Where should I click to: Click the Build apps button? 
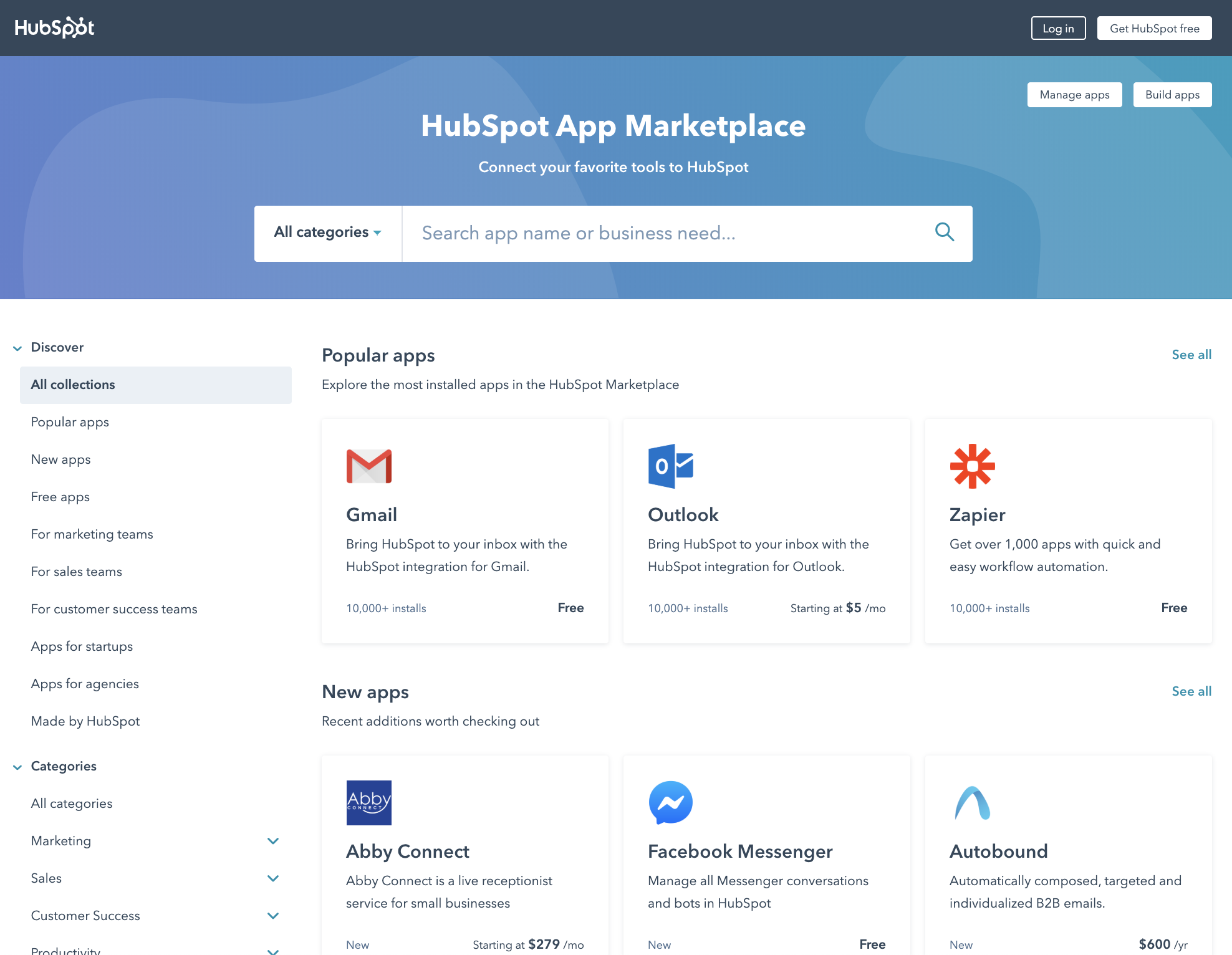click(x=1173, y=95)
